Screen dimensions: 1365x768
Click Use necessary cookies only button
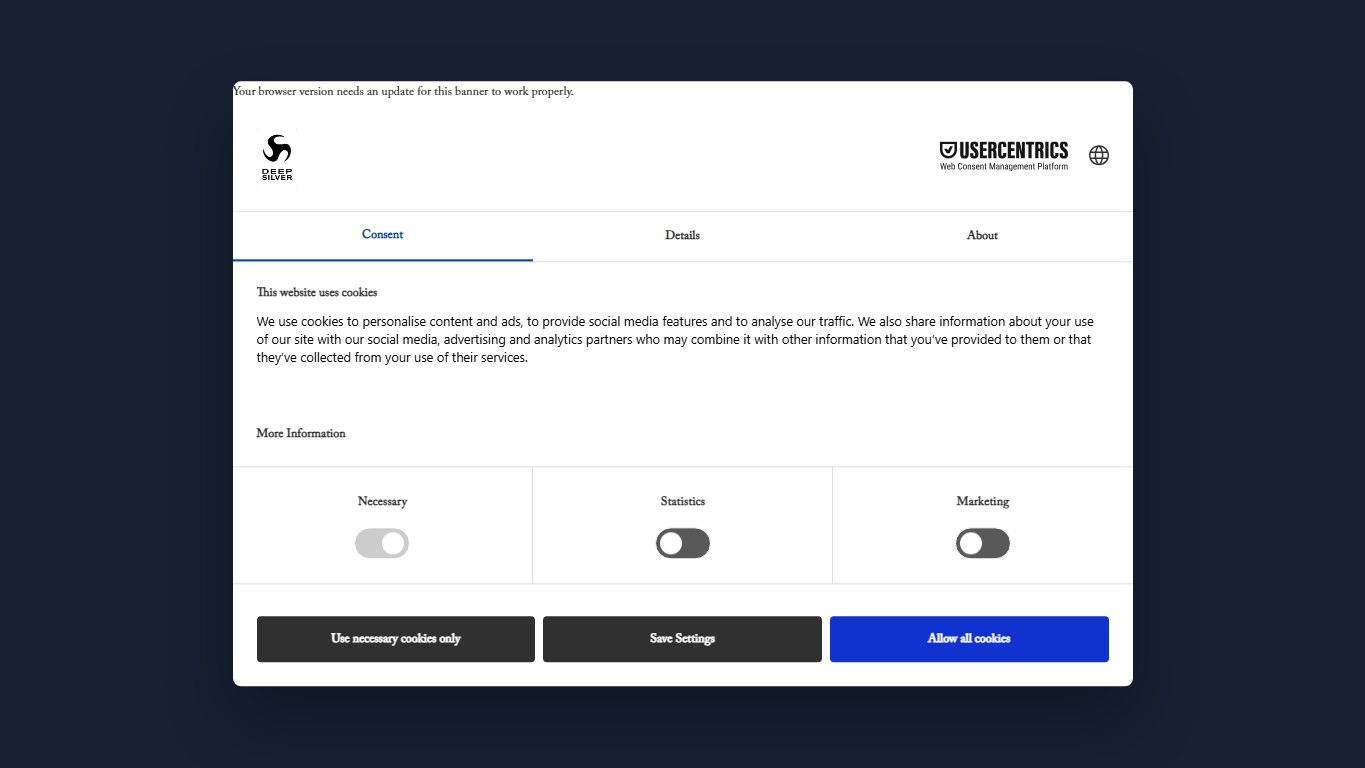396,639
